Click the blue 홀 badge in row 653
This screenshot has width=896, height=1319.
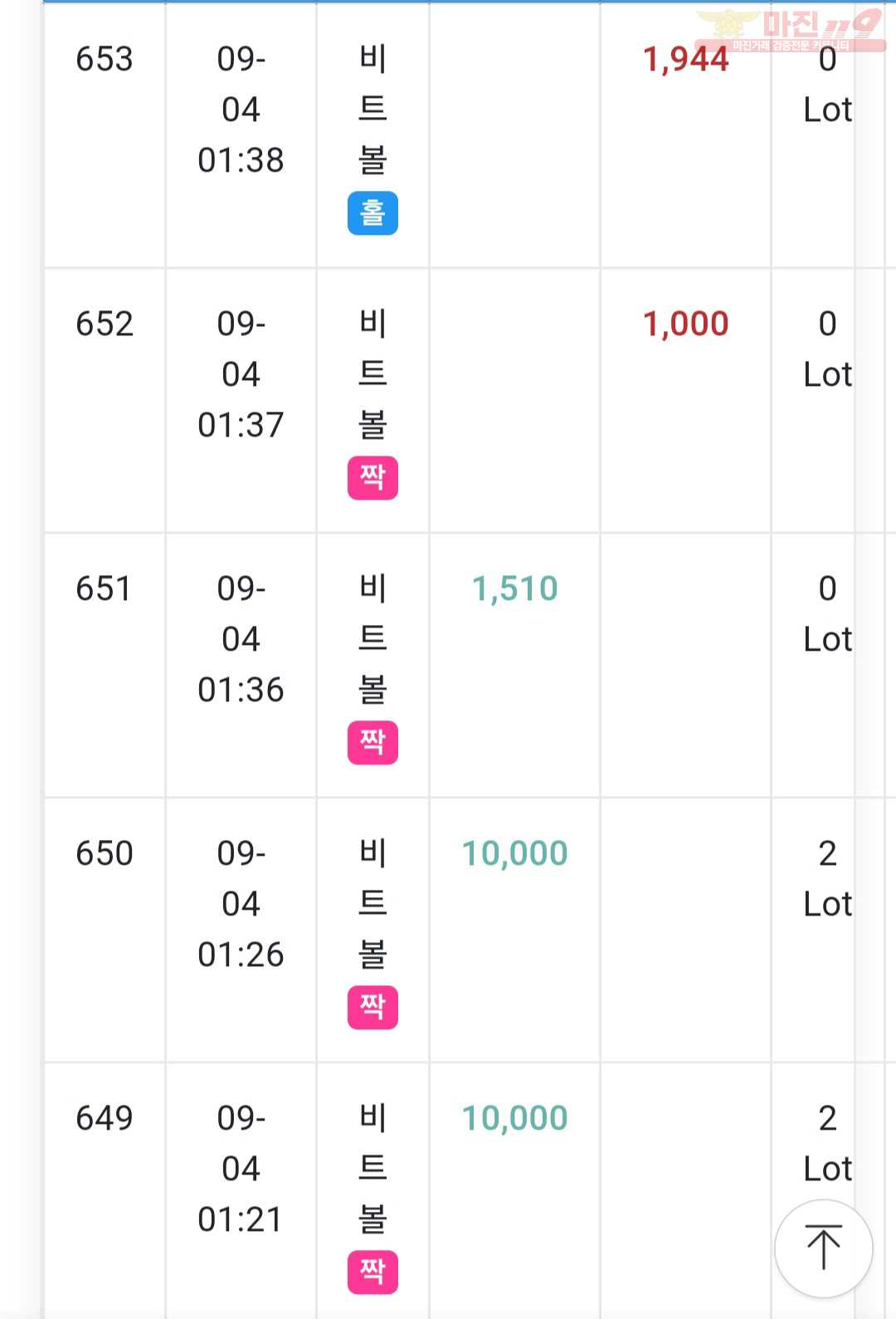click(x=373, y=213)
